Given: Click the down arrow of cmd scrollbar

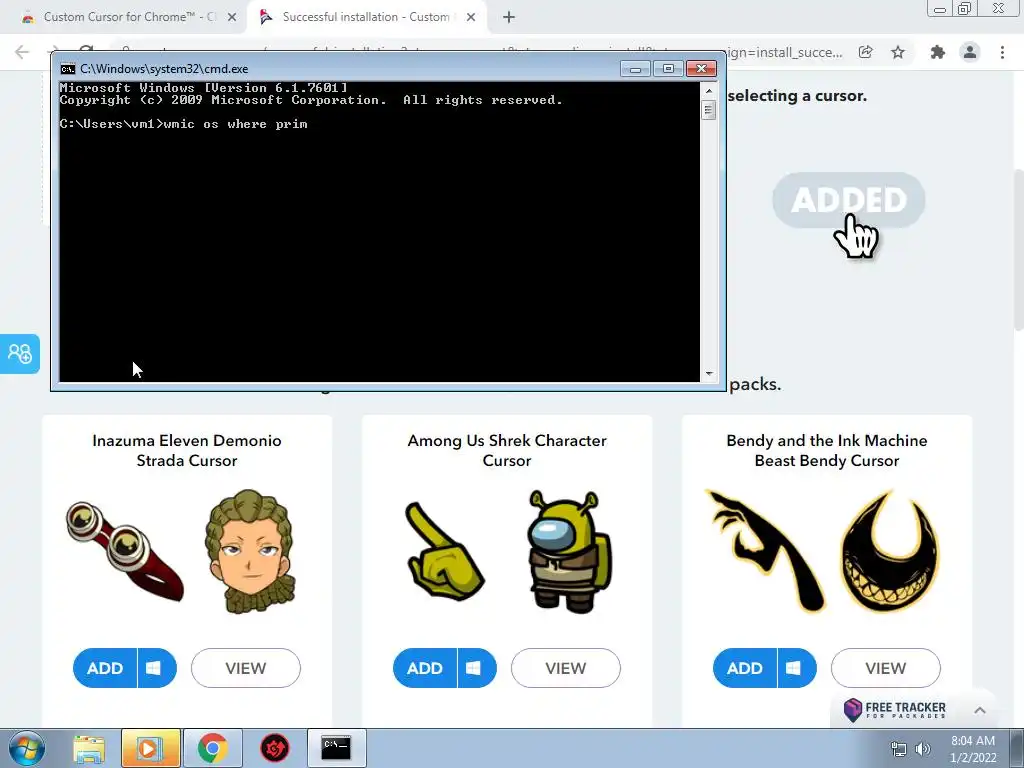Looking at the screenshot, I should coord(709,374).
